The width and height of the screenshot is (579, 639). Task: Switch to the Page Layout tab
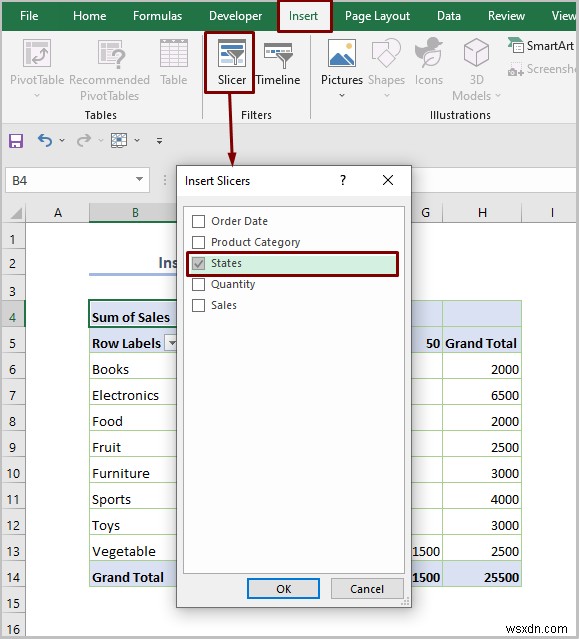(377, 16)
